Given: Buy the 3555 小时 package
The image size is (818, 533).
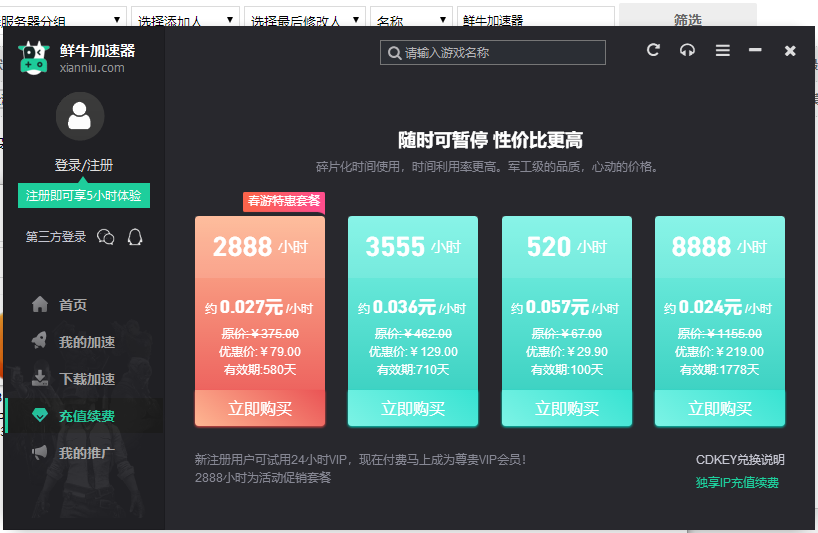Looking at the screenshot, I should tap(413, 408).
